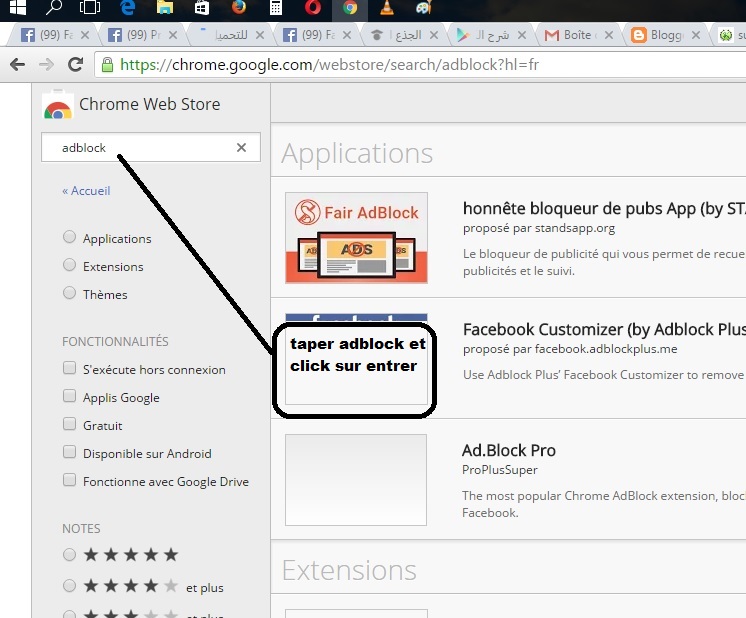Go back with the browser back arrow

coord(18,64)
